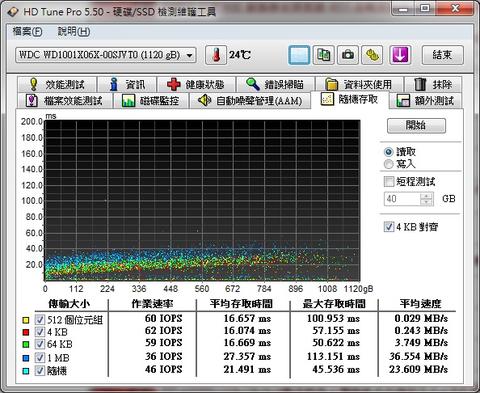Expand the WDC WD1001X06X drive dropdown
This screenshot has width=480, height=393.
[189, 55]
